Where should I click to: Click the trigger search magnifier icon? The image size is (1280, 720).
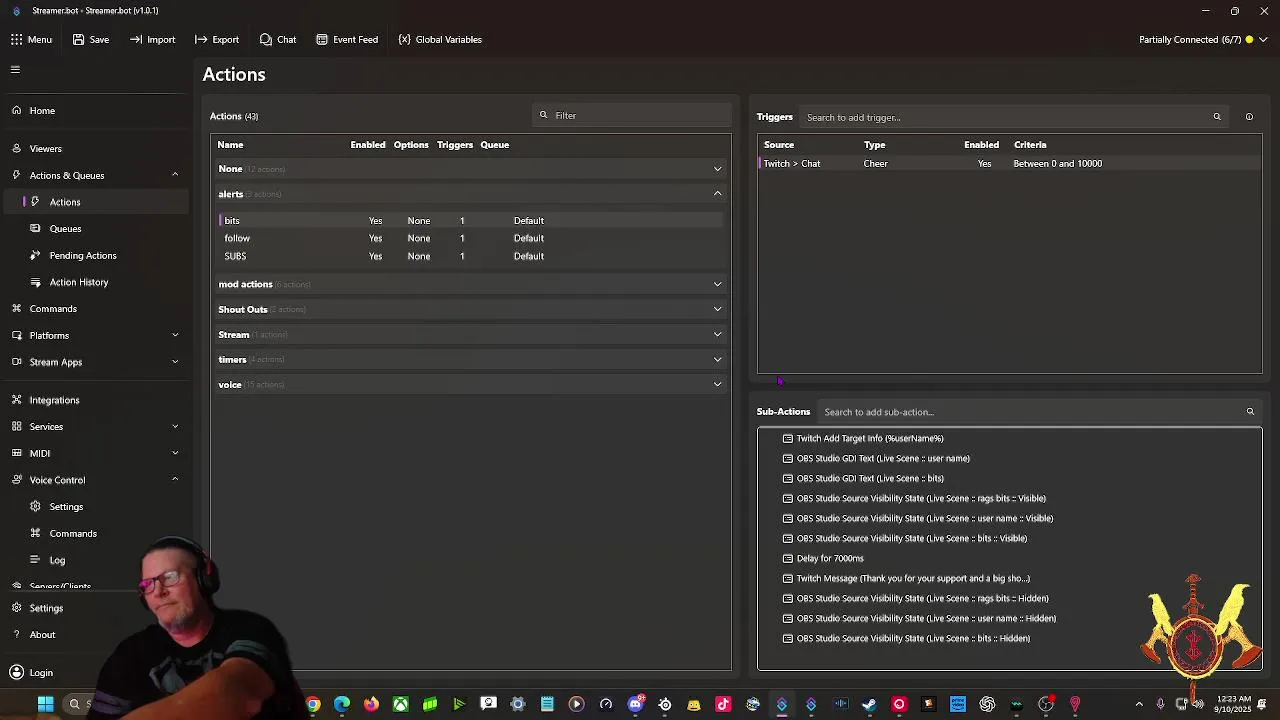1217,117
